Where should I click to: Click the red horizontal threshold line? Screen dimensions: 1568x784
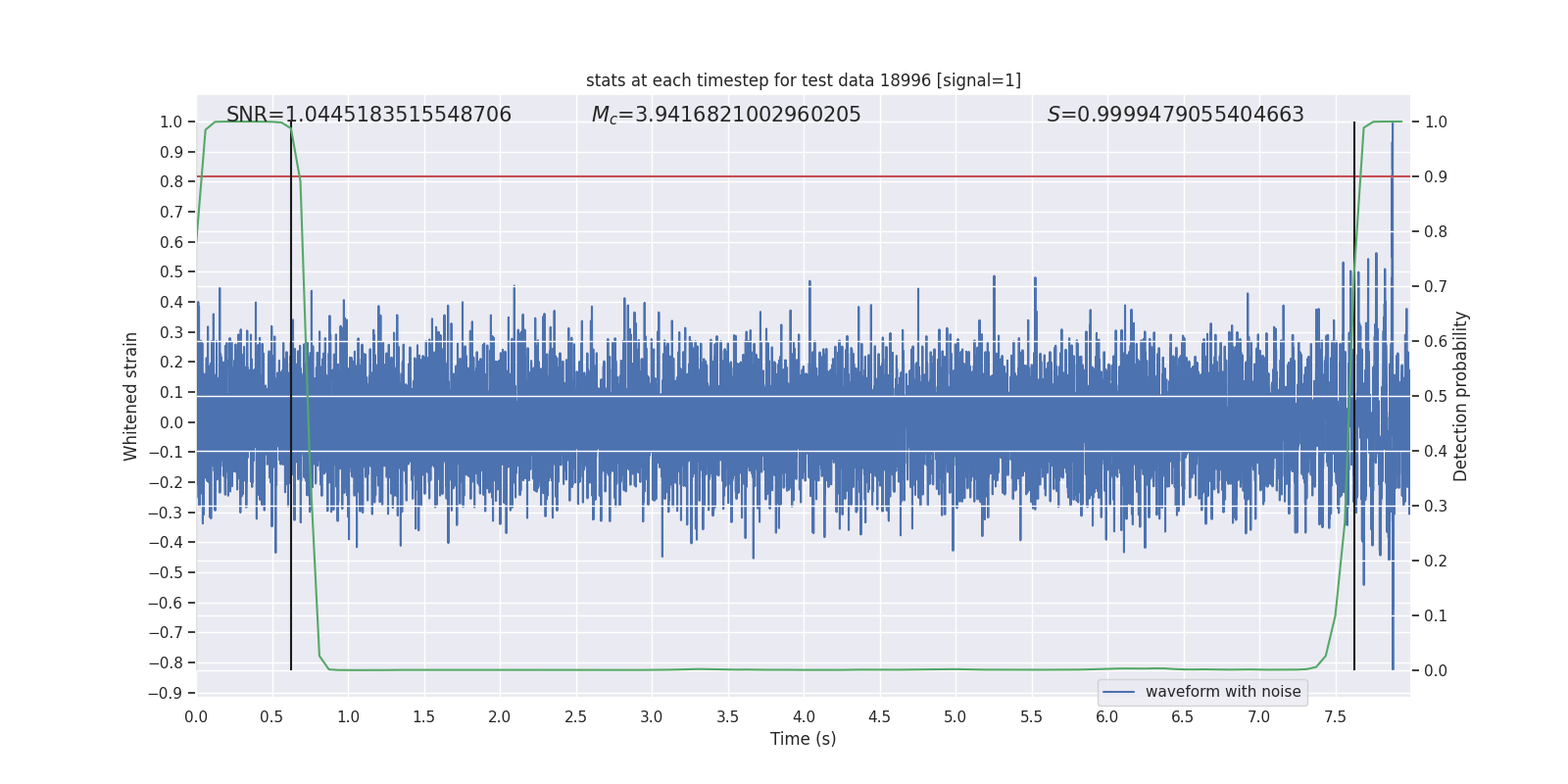[784, 176]
